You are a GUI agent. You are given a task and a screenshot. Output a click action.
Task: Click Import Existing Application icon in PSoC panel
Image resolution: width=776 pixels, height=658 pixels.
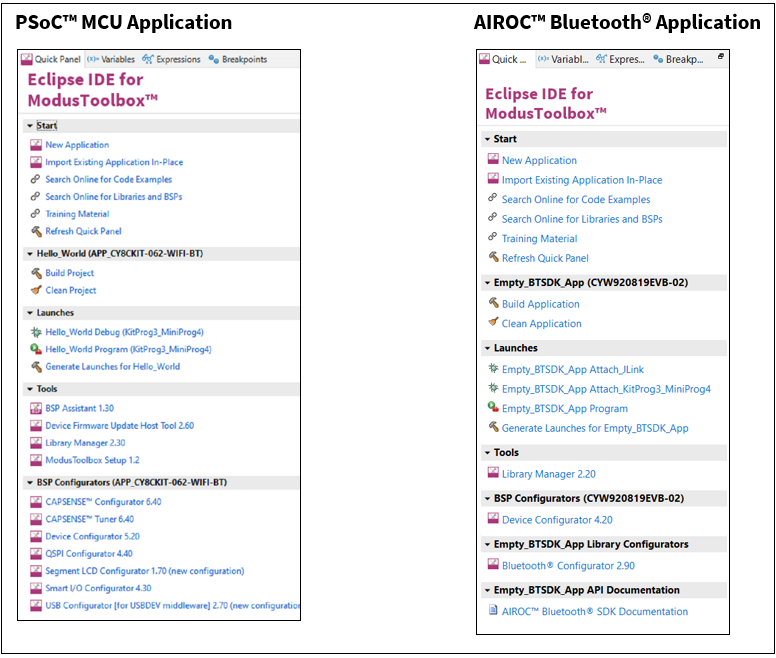36,162
